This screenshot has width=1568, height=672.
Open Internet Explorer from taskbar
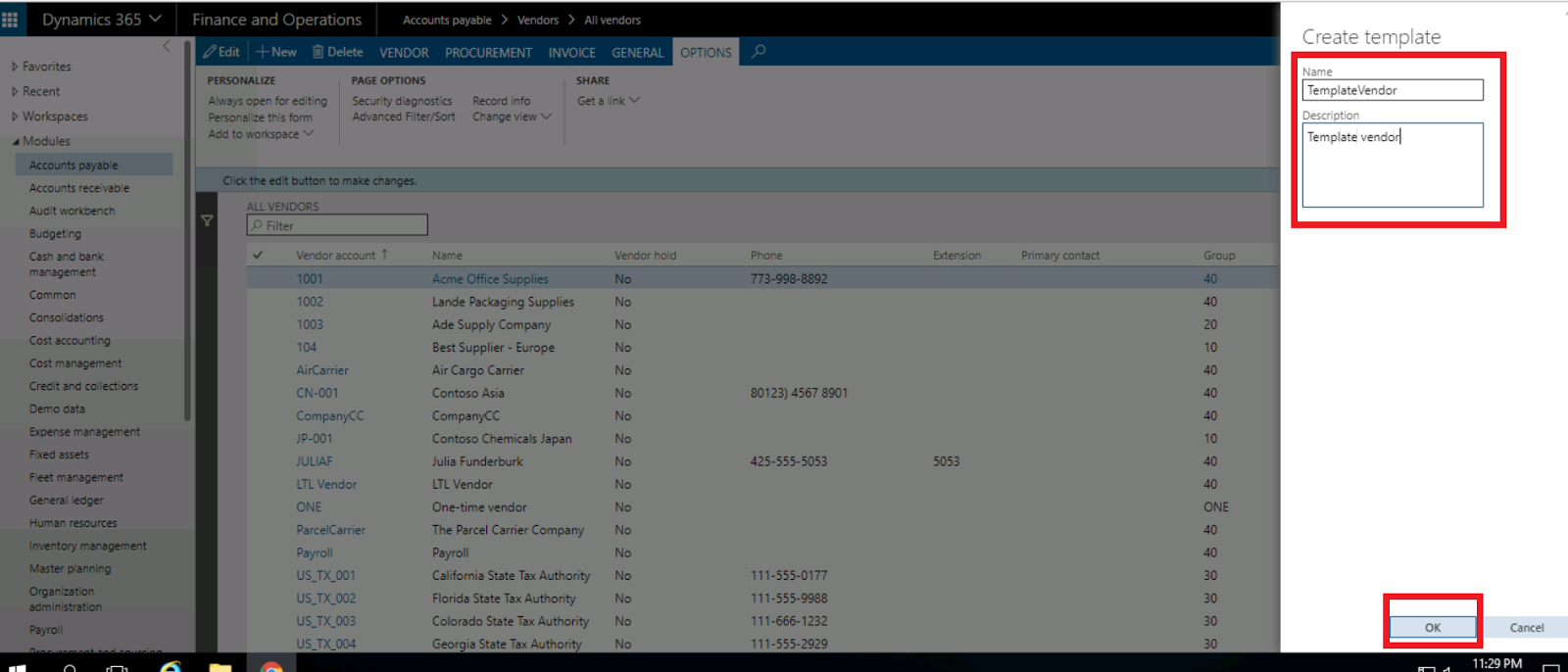pos(171,667)
